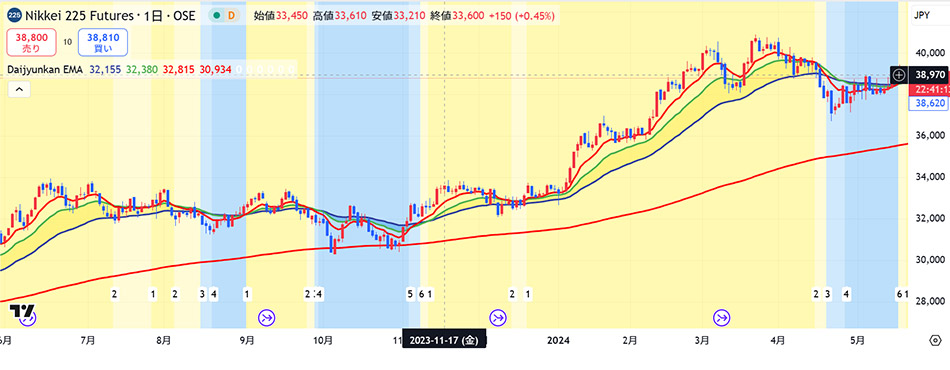Click the plus icon beside 38,970 price
The height and width of the screenshot is (370, 950).
pos(899,75)
